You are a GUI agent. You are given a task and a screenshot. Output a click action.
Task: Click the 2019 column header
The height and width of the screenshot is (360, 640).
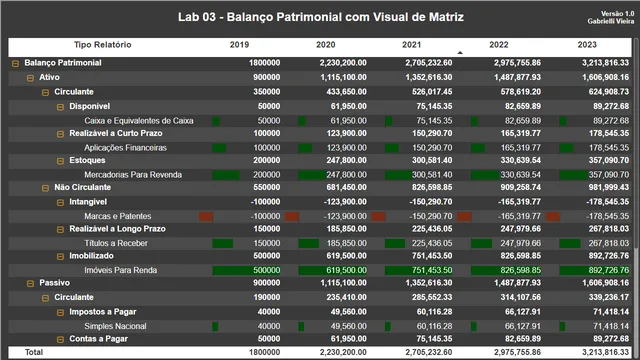[239, 45]
